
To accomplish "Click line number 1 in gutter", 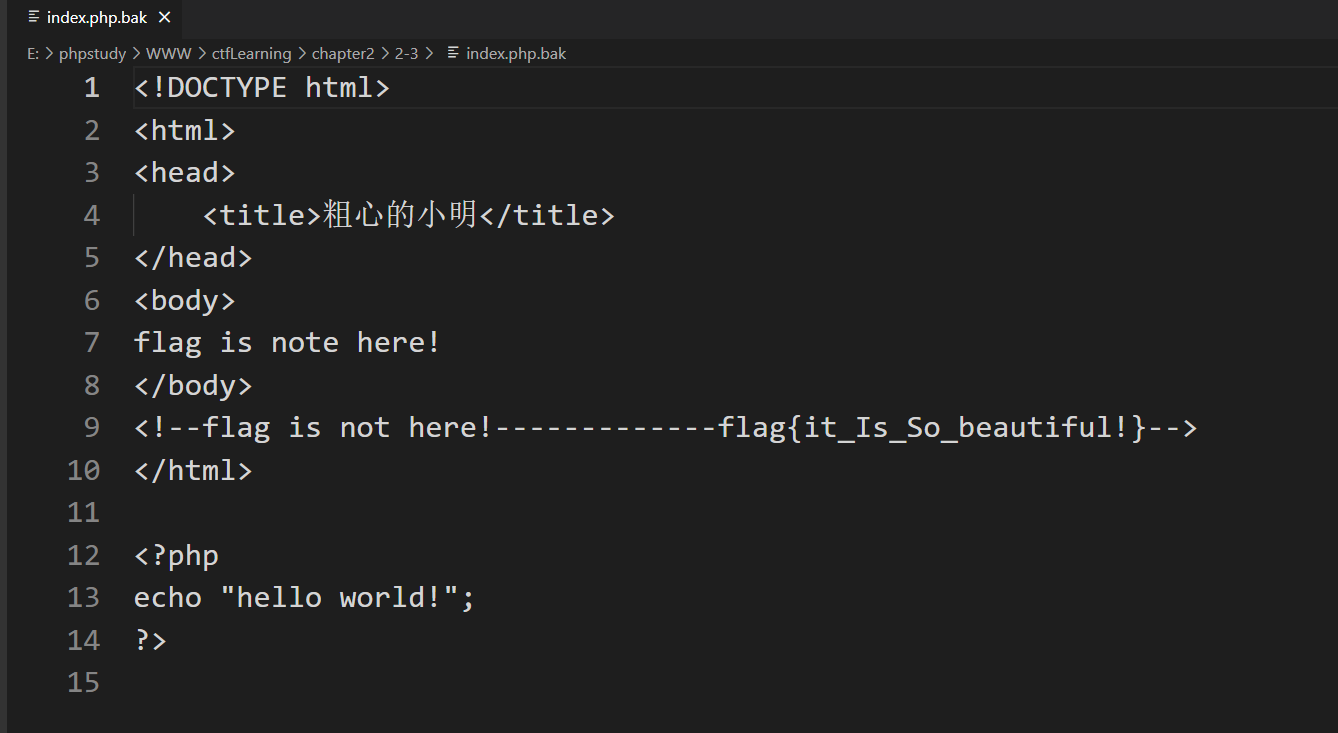I will pos(92,88).
